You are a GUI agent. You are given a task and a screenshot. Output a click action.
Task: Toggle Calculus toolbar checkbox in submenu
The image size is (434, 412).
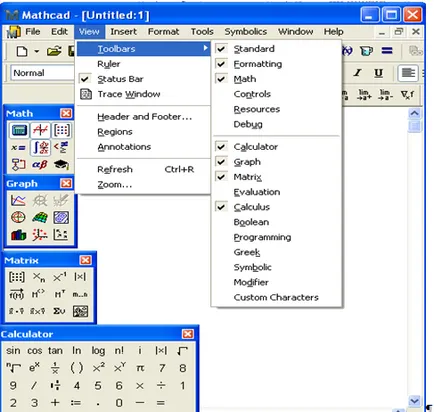pos(221,207)
